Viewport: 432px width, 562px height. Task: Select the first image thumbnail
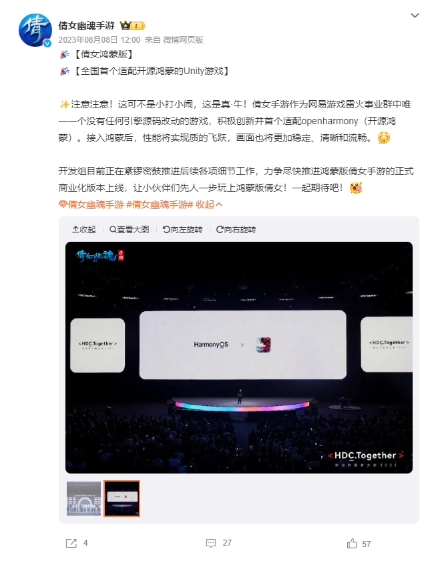pyautogui.click(x=84, y=499)
